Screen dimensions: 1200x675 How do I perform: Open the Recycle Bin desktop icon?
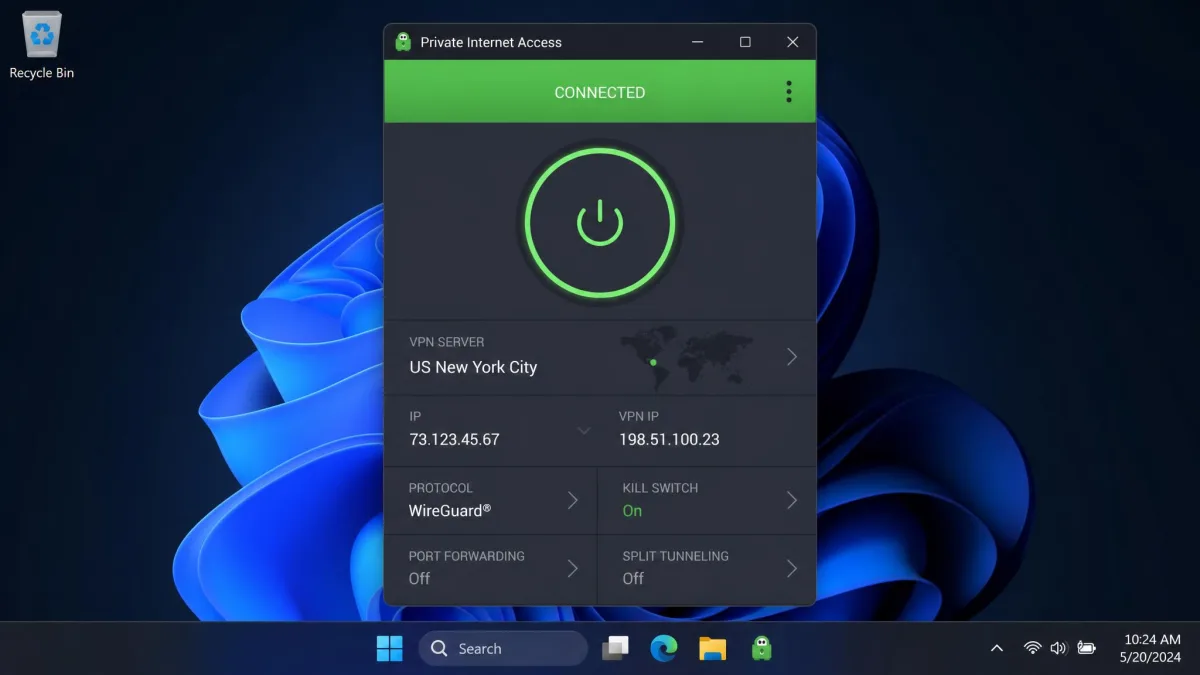point(42,45)
